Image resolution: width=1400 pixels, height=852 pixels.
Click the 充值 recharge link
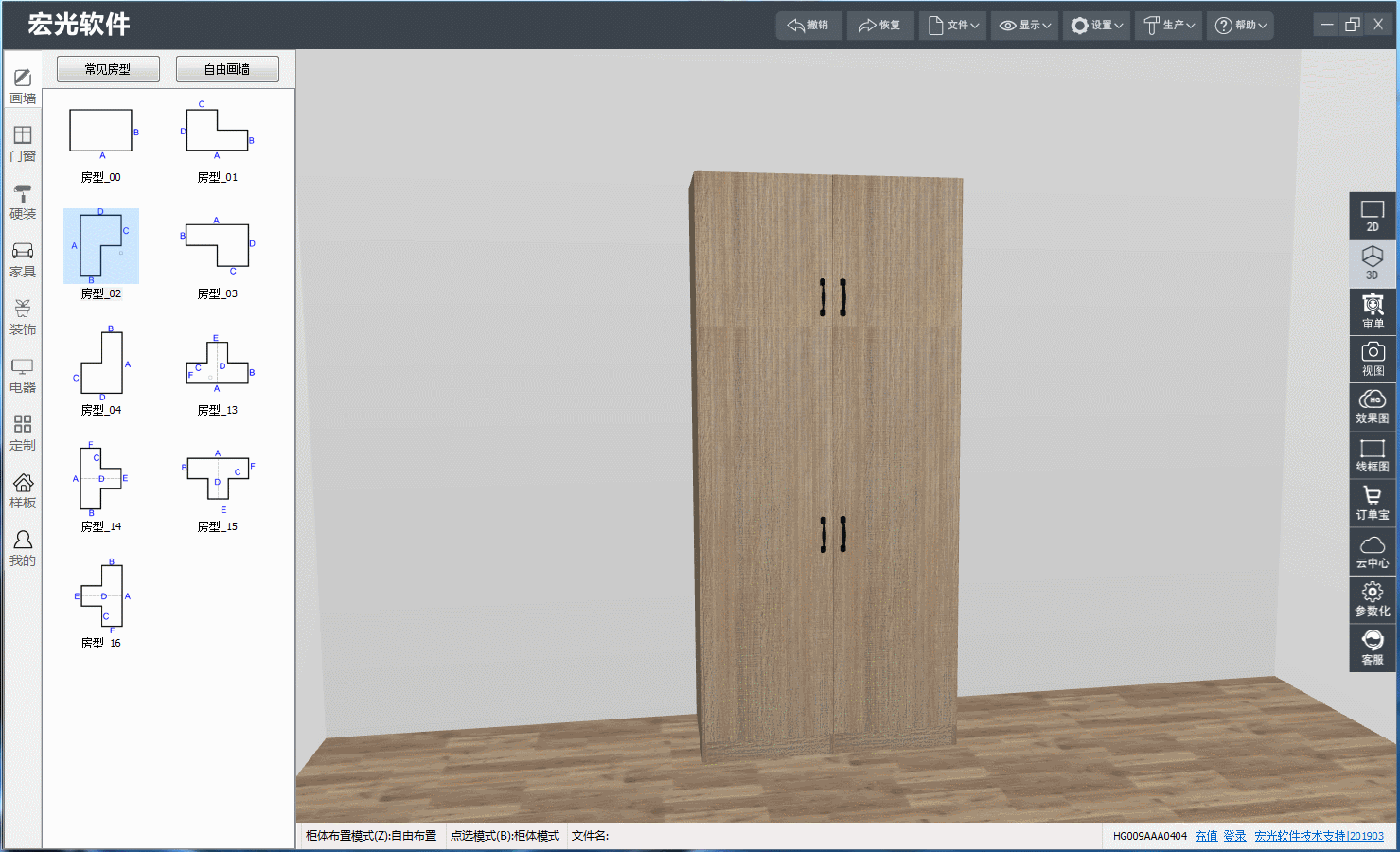pyautogui.click(x=1206, y=836)
